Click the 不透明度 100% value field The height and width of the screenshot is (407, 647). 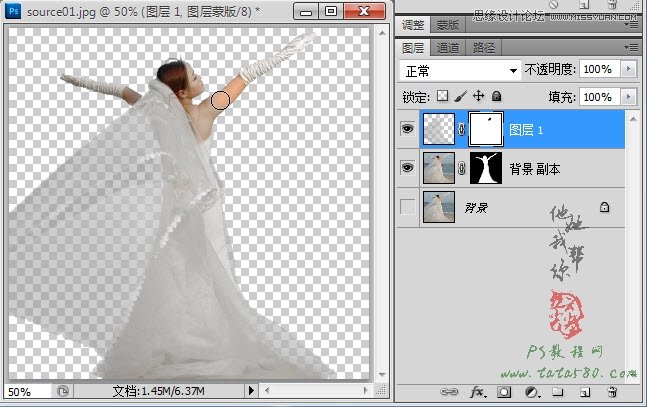599,69
